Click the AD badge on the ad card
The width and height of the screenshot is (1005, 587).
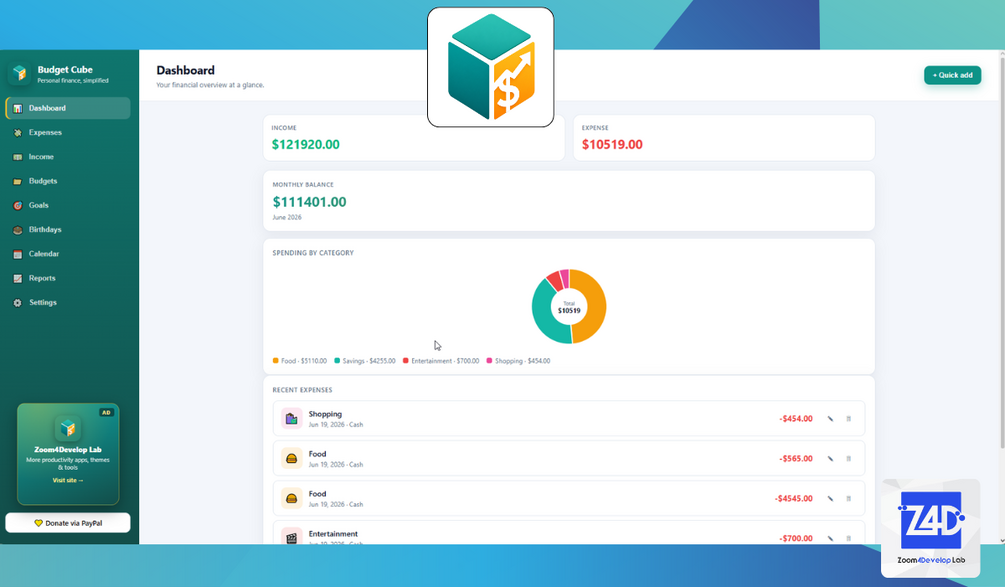106,413
